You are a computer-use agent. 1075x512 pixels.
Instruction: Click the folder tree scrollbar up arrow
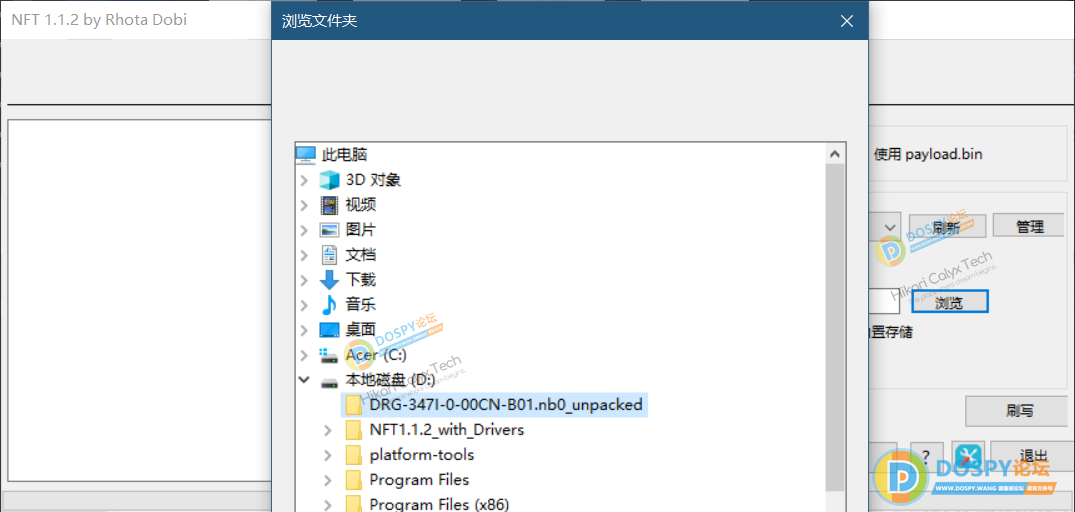[x=835, y=154]
